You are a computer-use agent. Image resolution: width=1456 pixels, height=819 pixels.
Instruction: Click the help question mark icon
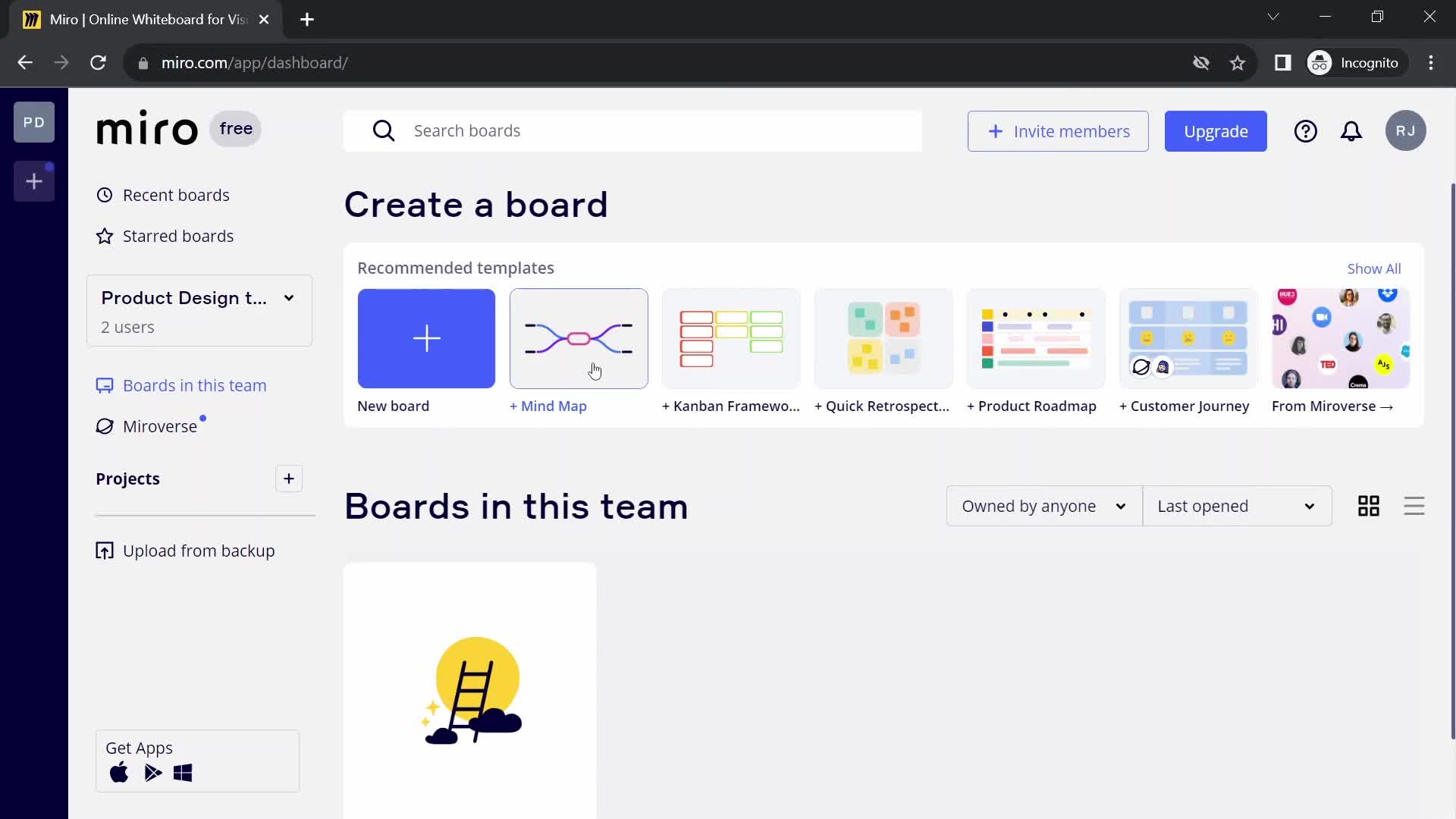tap(1305, 131)
